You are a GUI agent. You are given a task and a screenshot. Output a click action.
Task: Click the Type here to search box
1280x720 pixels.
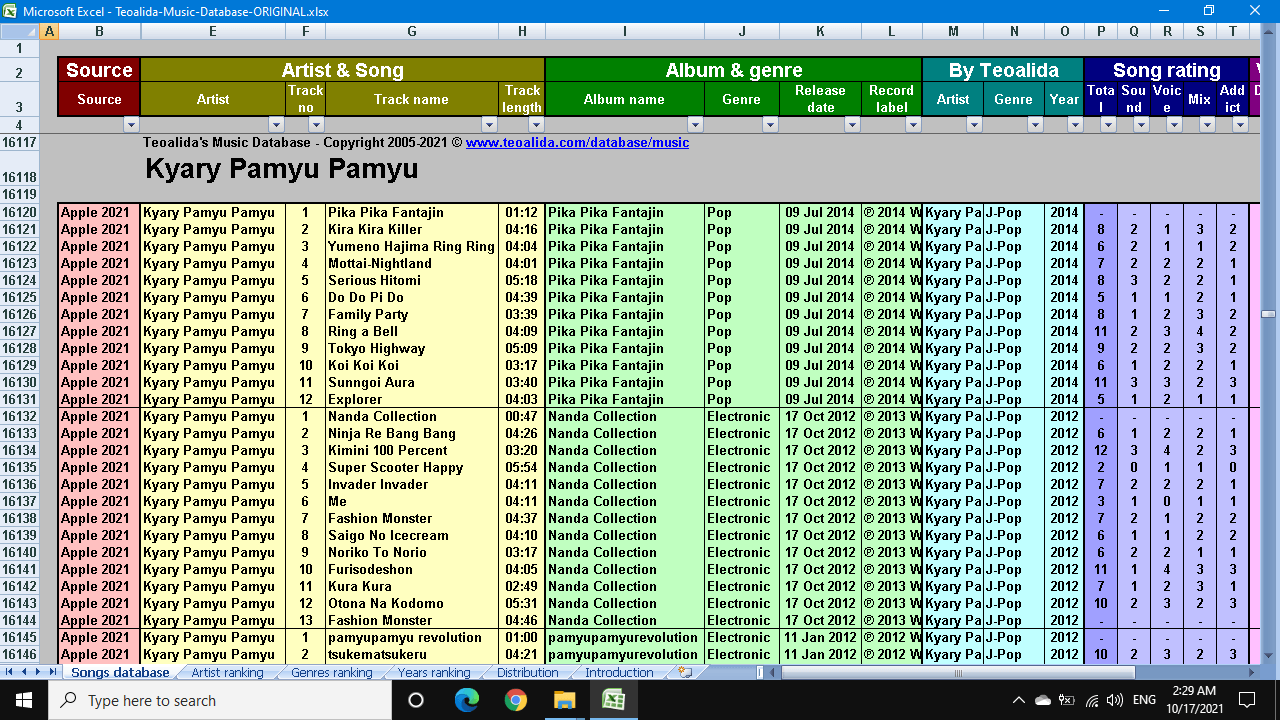220,700
